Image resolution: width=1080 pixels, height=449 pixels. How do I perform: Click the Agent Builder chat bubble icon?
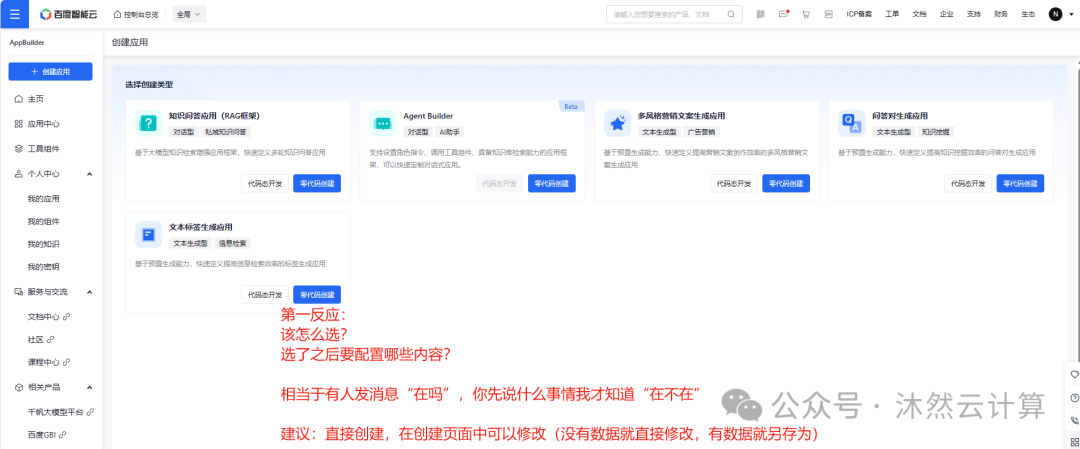(x=383, y=123)
